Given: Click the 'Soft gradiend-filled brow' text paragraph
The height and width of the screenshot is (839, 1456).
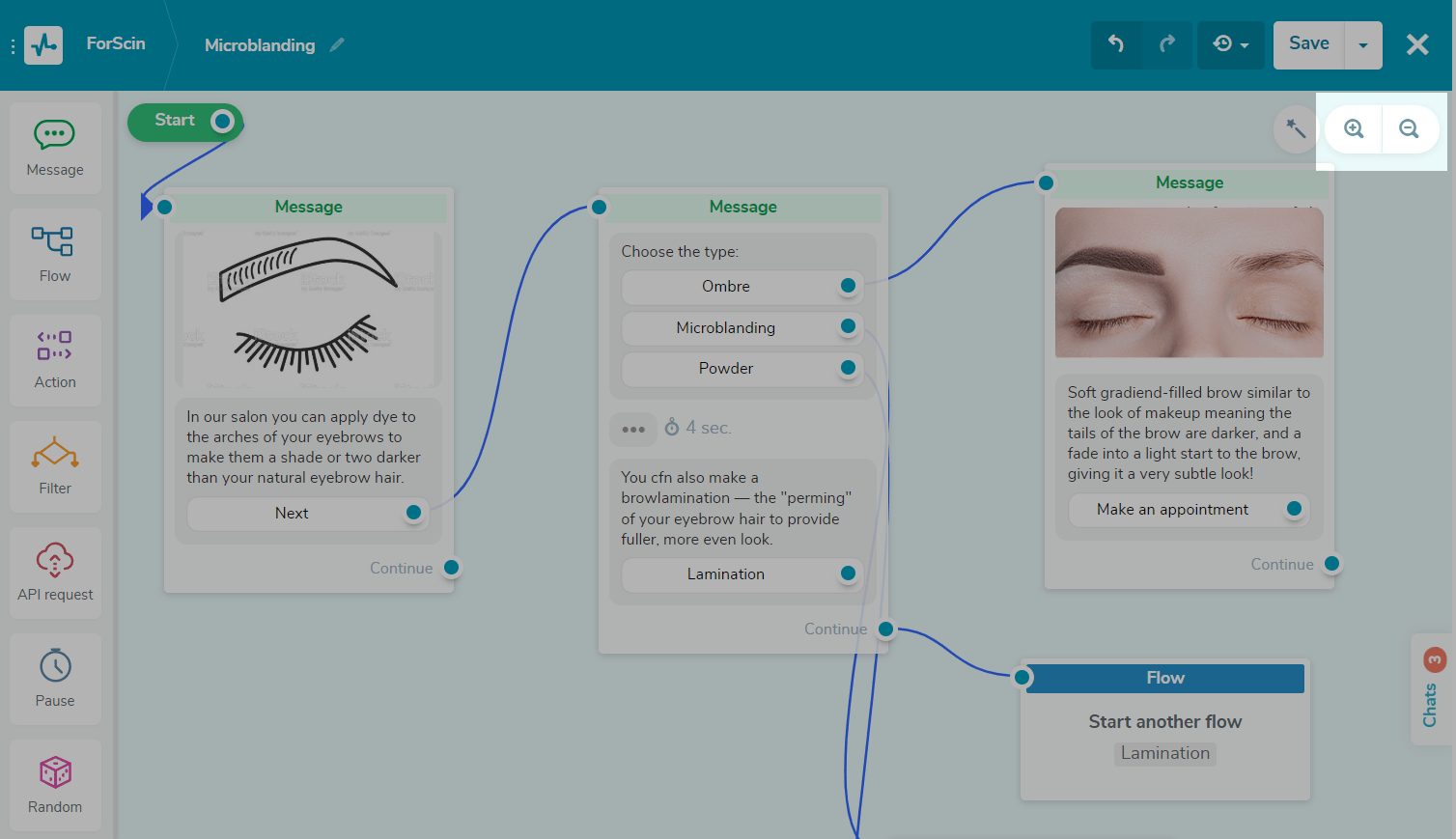Looking at the screenshot, I should pyautogui.click(x=1189, y=433).
